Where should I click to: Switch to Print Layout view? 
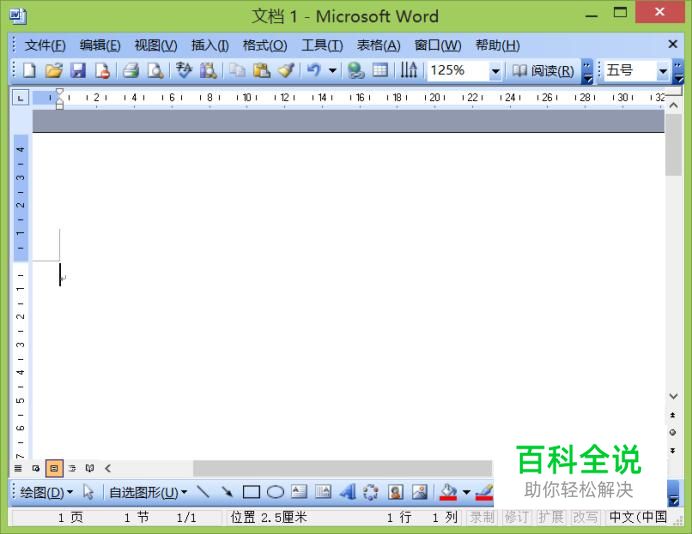[54, 468]
